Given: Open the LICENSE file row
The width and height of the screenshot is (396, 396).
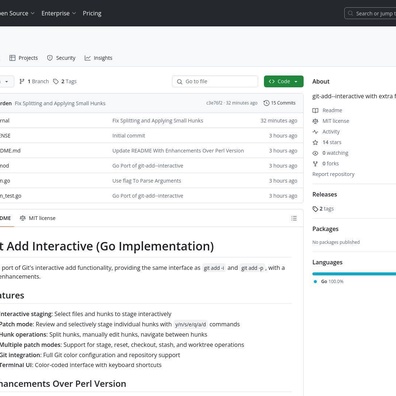Looking at the screenshot, I should coord(151,136).
